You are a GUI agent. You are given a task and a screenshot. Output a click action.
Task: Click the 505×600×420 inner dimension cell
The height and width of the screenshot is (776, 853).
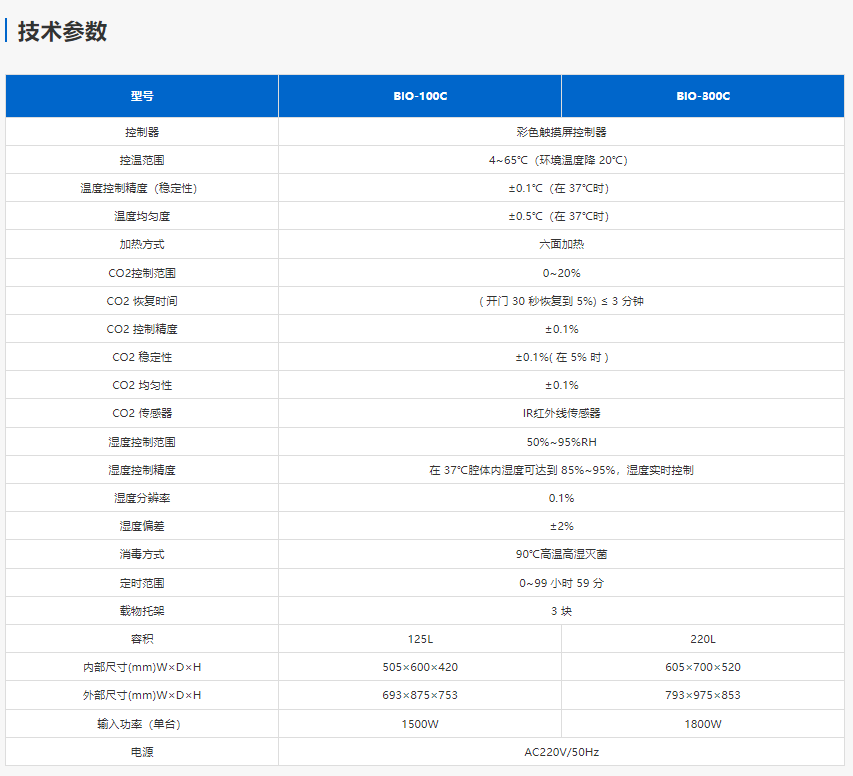tap(419, 667)
